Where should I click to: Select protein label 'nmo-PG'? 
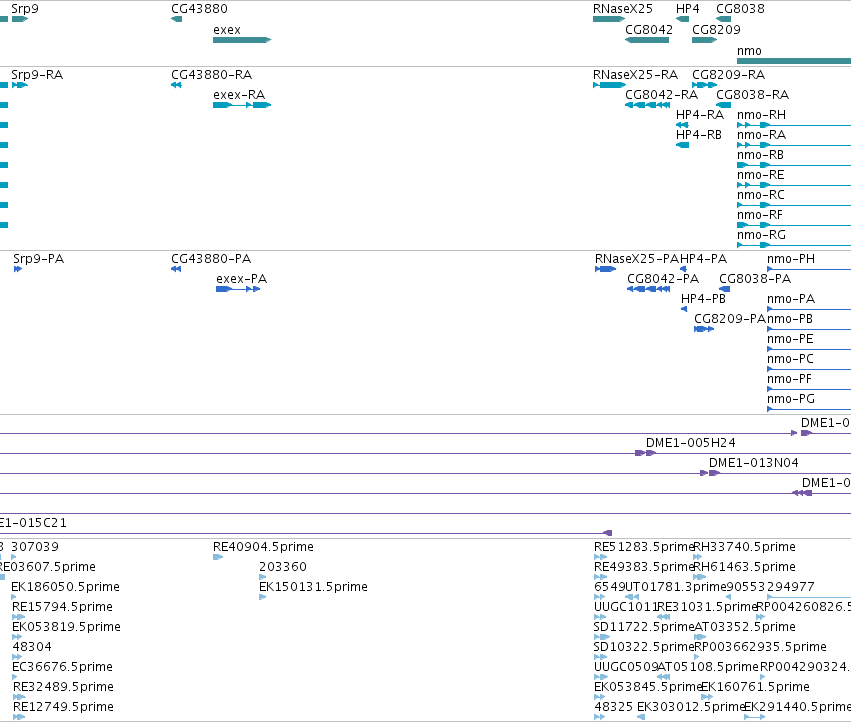click(791, 400)
